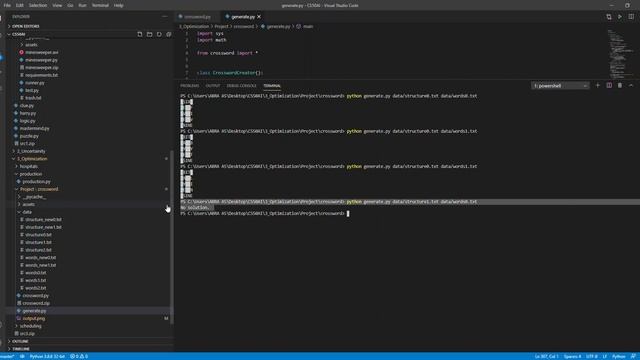Image resolution: width=640 pixels, height=360 pixels.
Task: Switch to the OUTPUT panel tab
Action: (213, 86)
